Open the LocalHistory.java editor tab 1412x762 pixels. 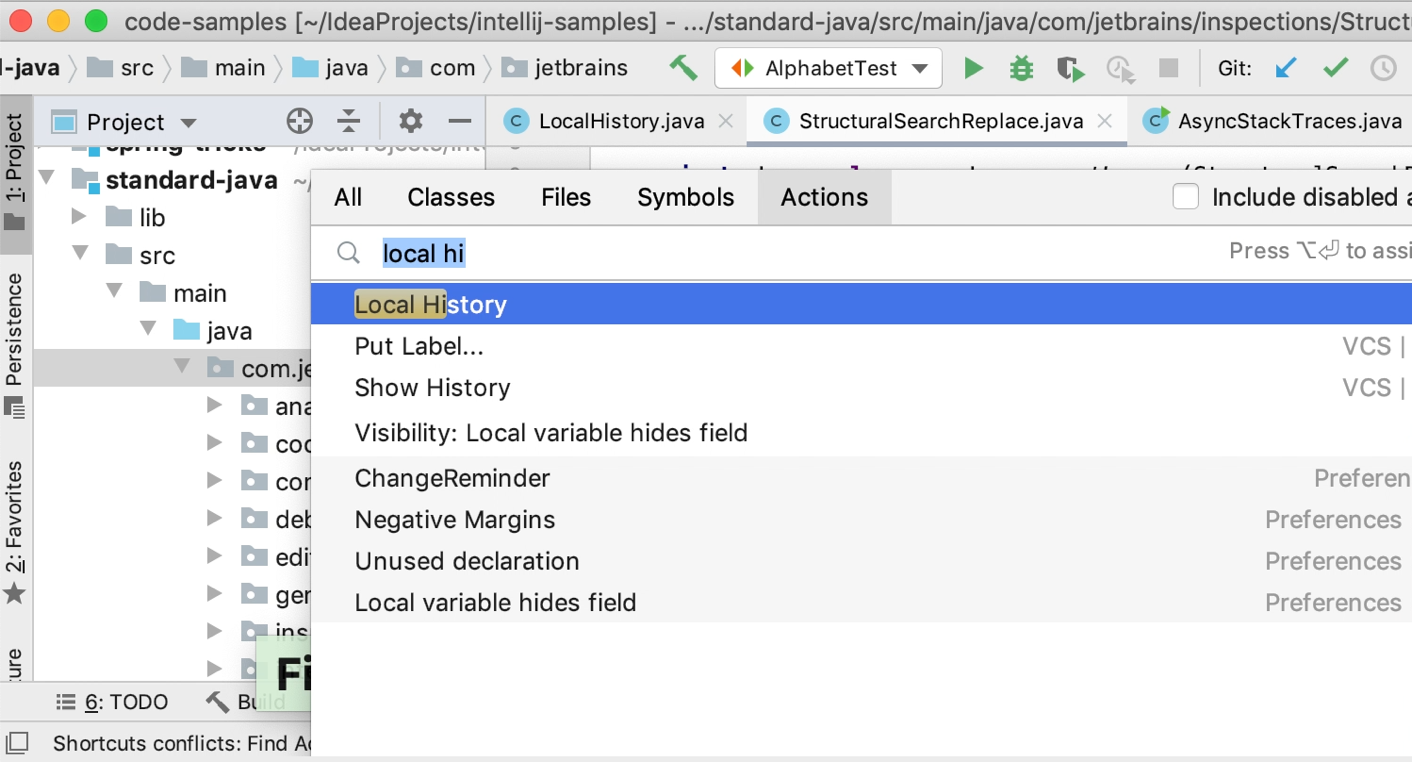click(620, 122)
